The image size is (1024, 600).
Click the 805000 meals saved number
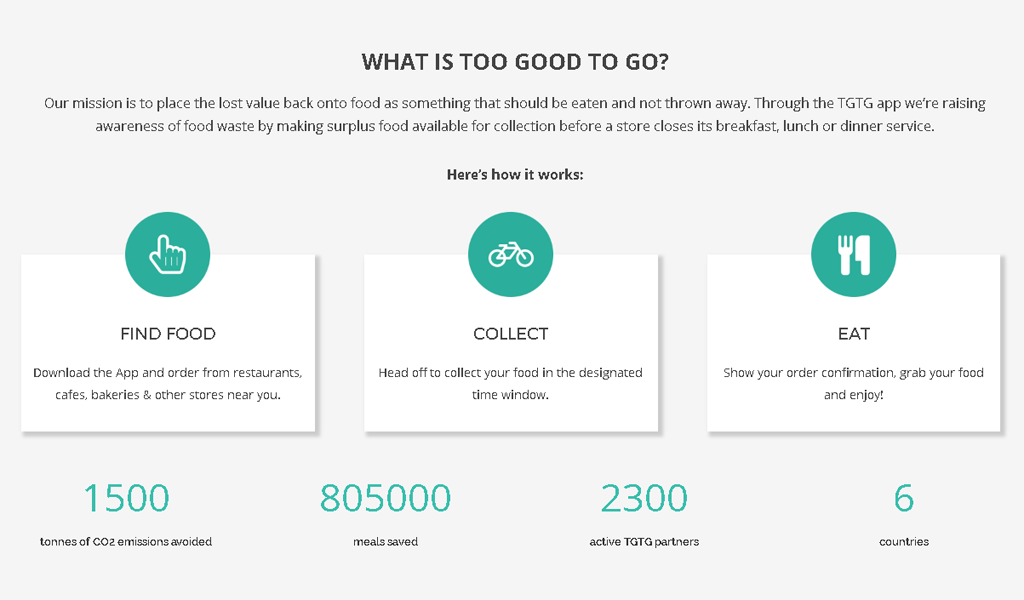(385, 498)
